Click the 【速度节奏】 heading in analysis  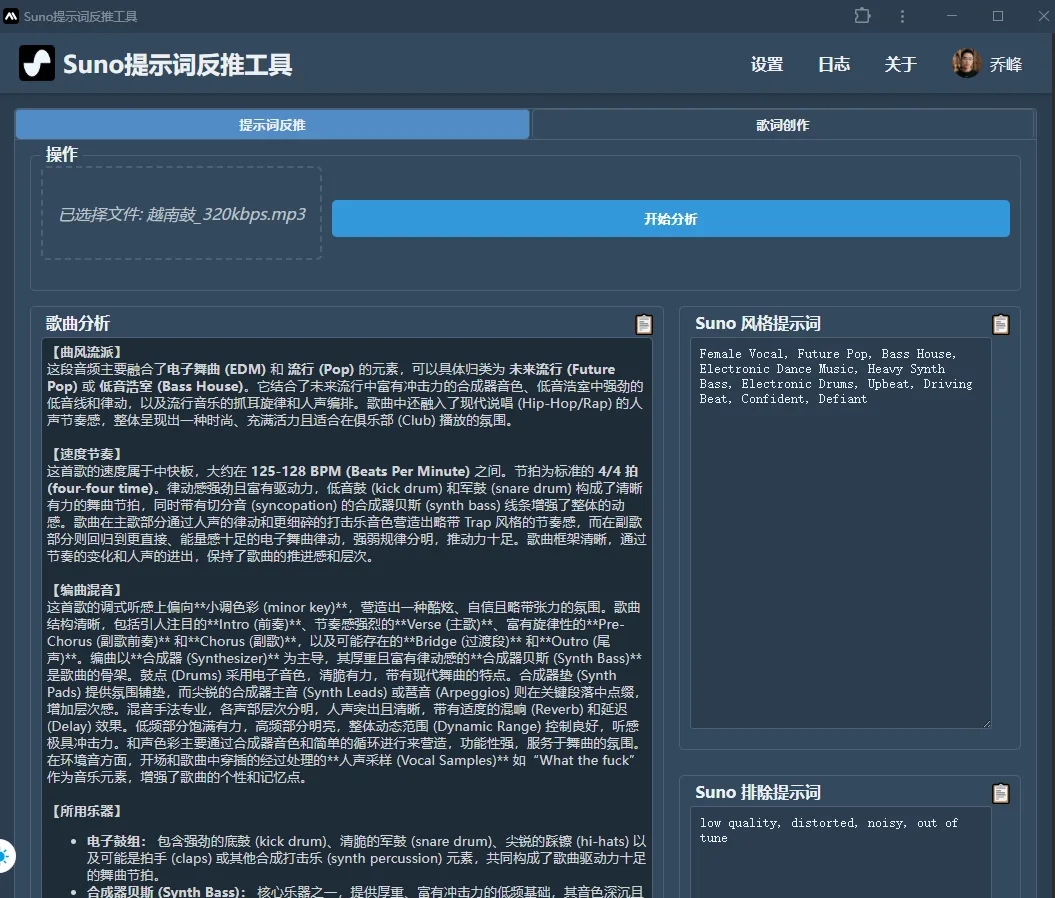[86, 454]
